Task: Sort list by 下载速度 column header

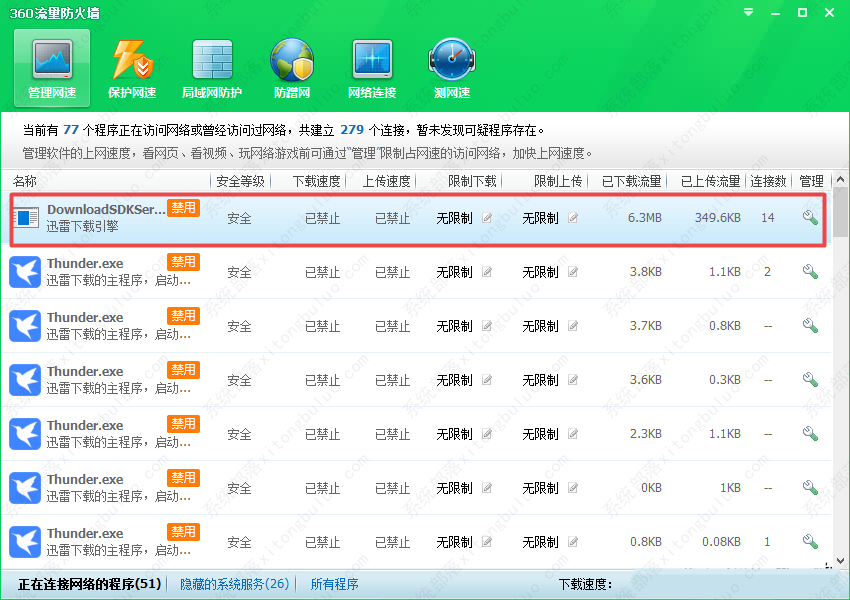Action: (317, 181)
